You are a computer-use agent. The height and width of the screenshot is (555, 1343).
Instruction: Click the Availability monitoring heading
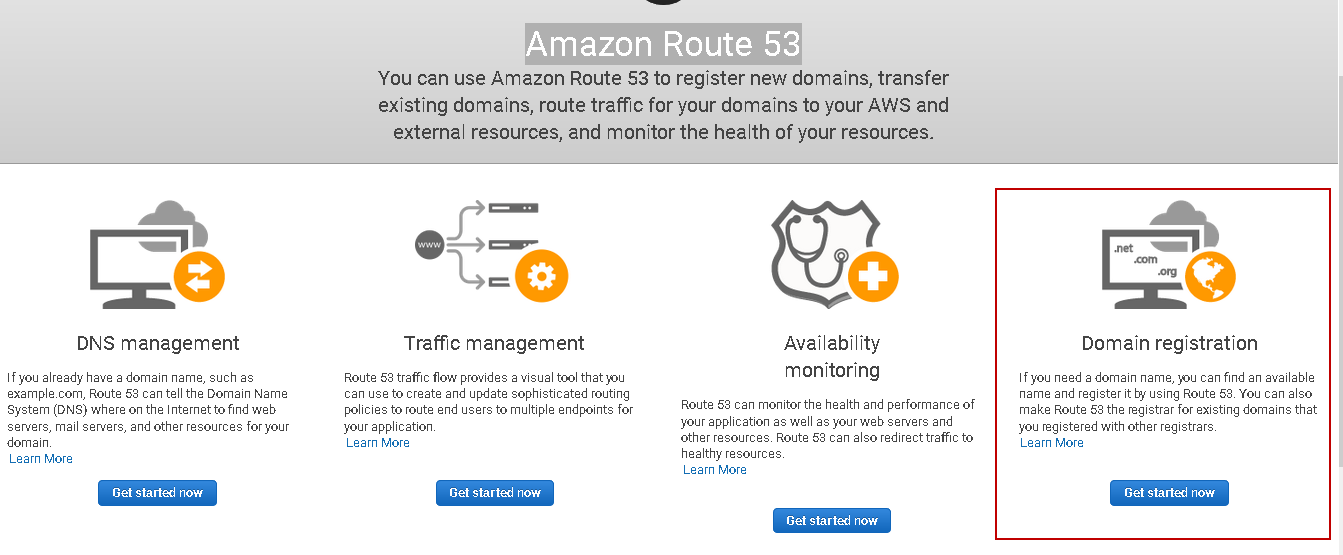(x=832, y=356)
